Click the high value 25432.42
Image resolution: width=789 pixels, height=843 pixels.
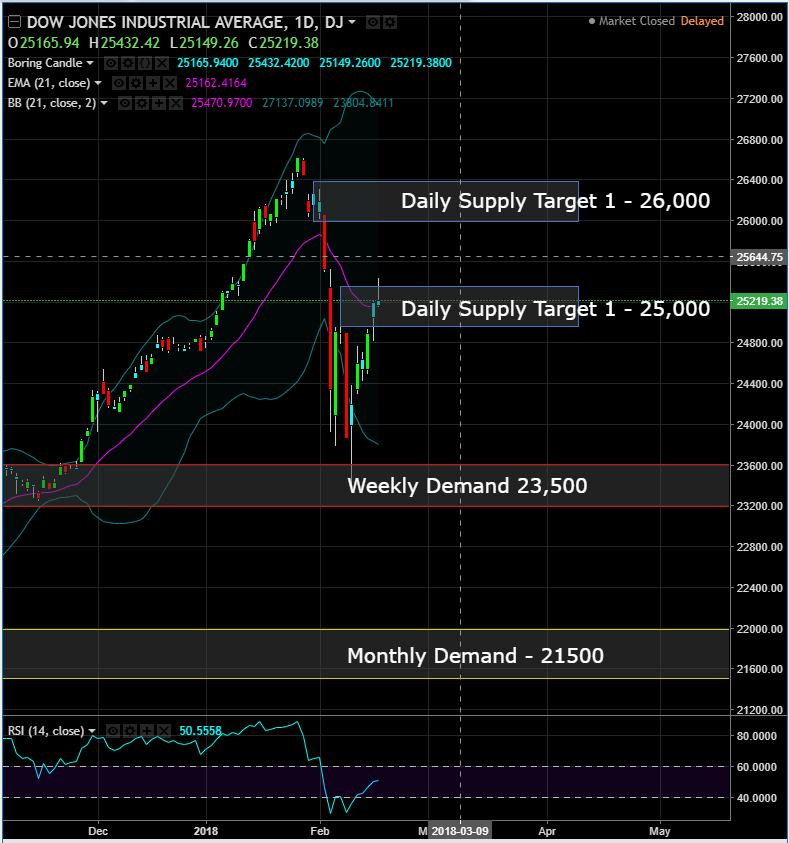pos(131,43)
